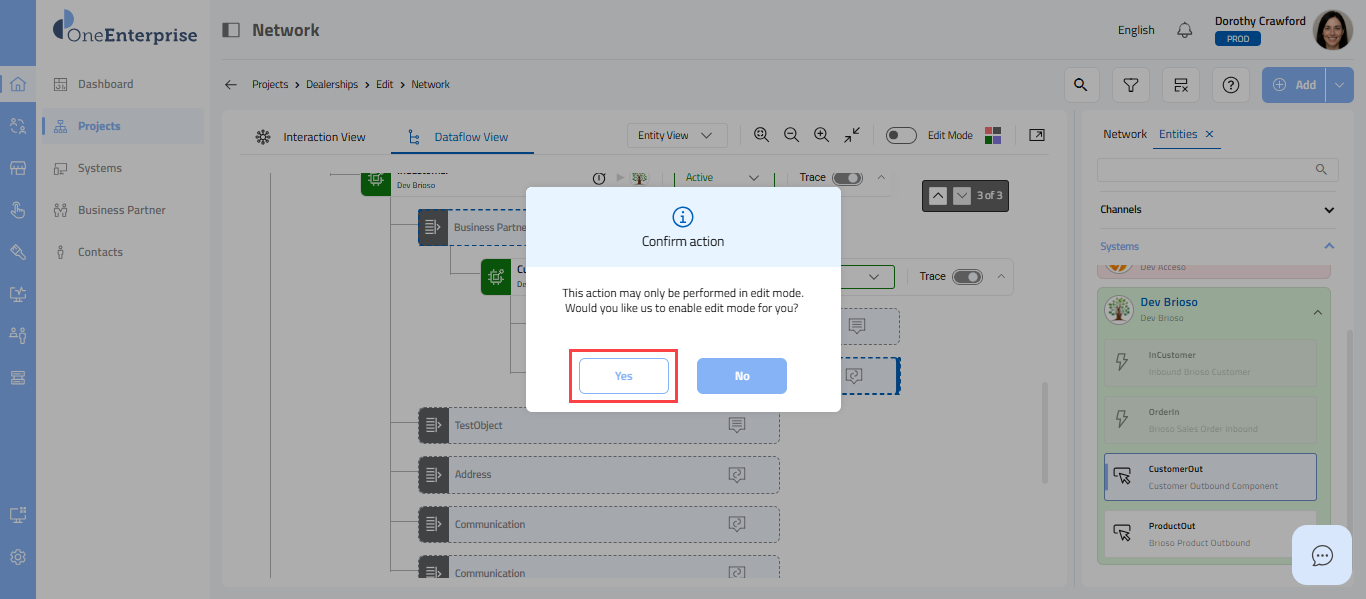Click the fit-to-screen arrows icon
This screenshot has width=1366, height=599.
coord(852,135)
